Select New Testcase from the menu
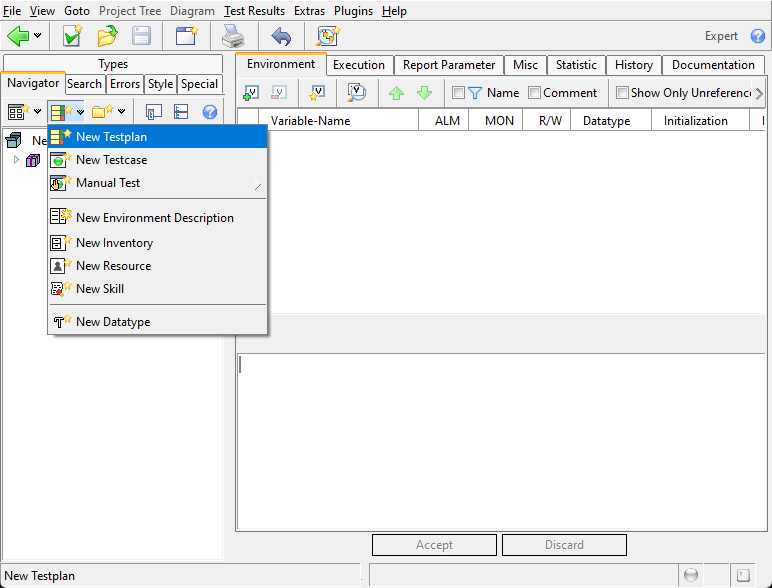This screenshot has width=772, height=588. 111,160
